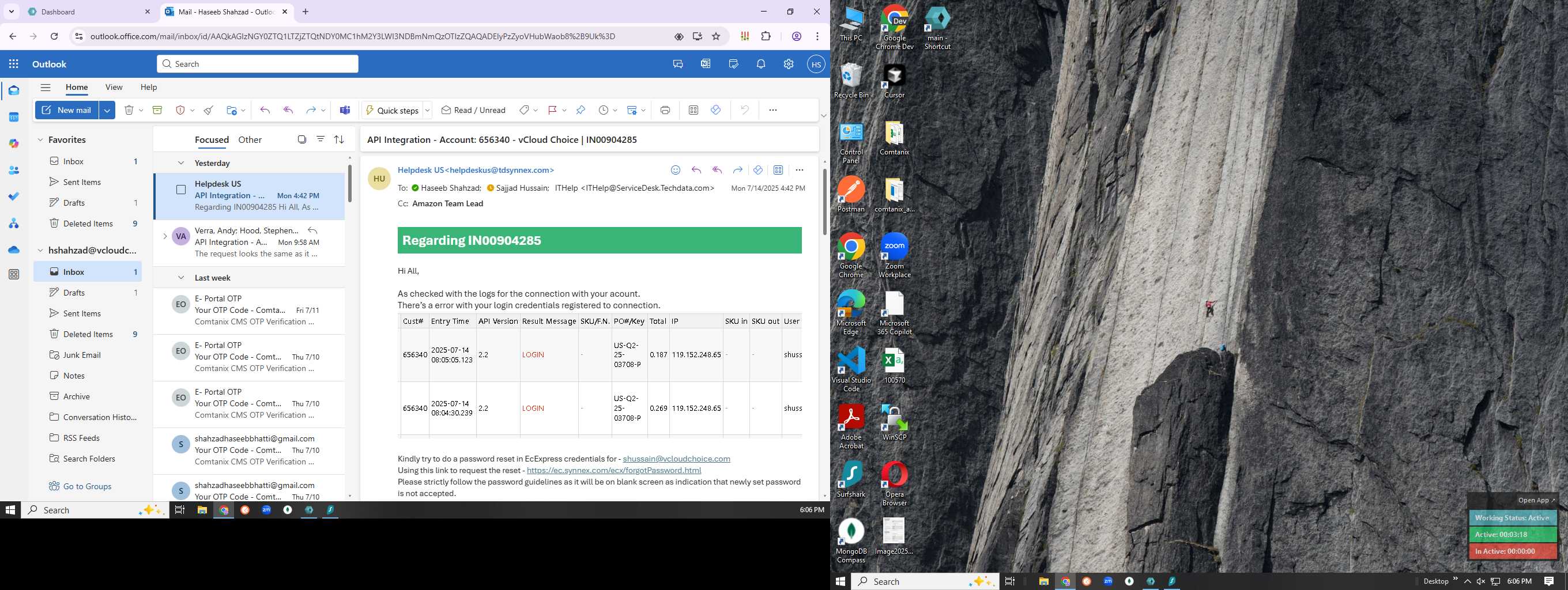
Task: Open the New mail dropdown arrow
Action: point(107,110)
